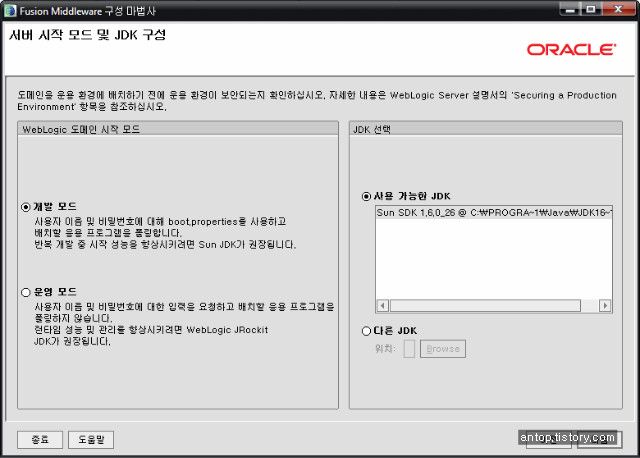Image resolution: width=640 pixels, height=458 pixels.
Task: Click the 서버 시작 모드 및 JDK 구성 heading
Action: [x=87, y=35]
